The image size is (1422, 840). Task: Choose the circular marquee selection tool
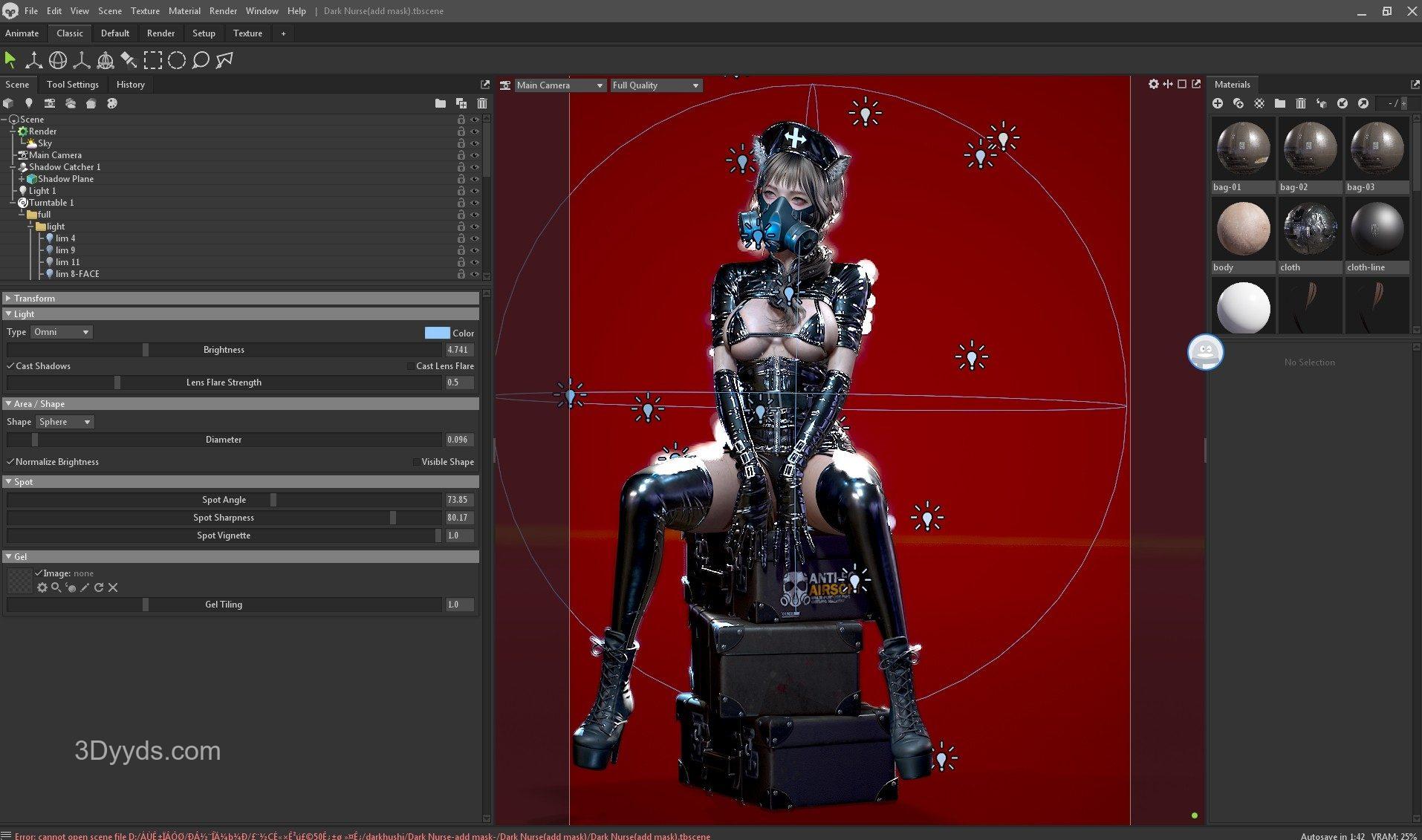tap(177, 60)
